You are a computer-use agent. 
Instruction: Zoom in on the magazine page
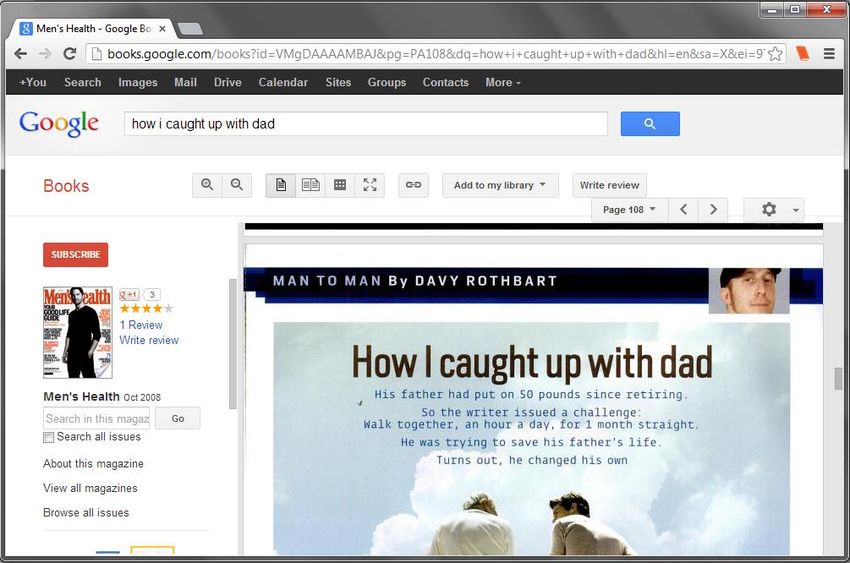tap(207, 185)
